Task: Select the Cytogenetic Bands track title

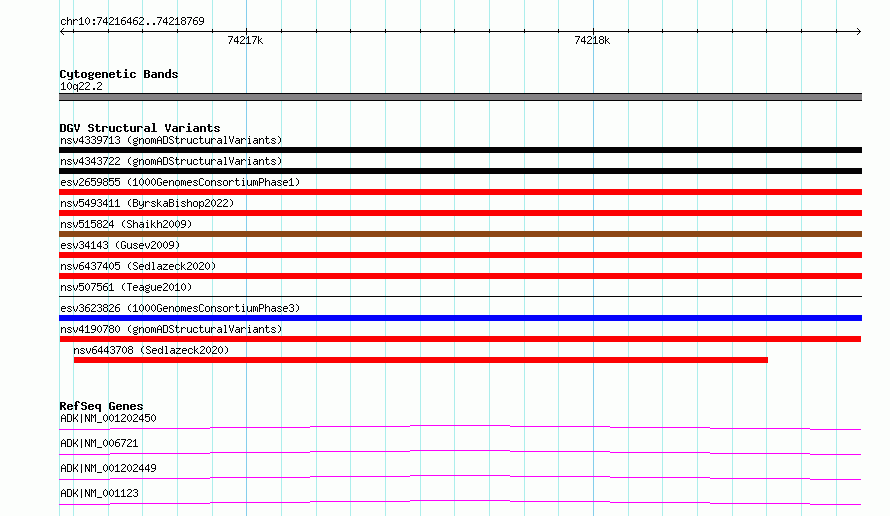Action: tap(119, 74)
